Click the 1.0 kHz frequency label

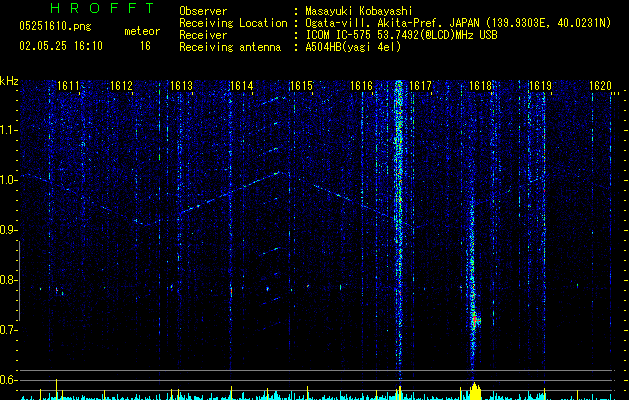point(8,180)
